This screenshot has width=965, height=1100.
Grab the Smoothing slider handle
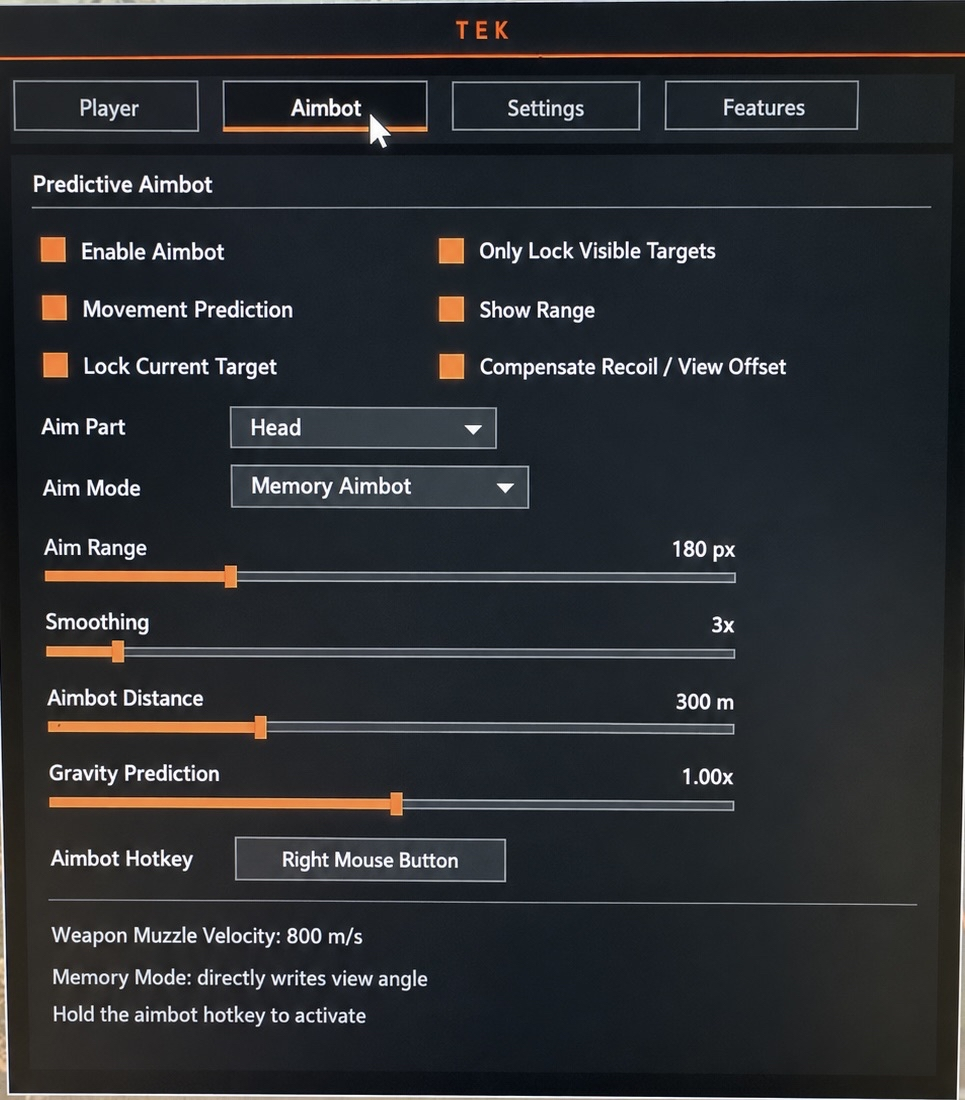point(118,652)
